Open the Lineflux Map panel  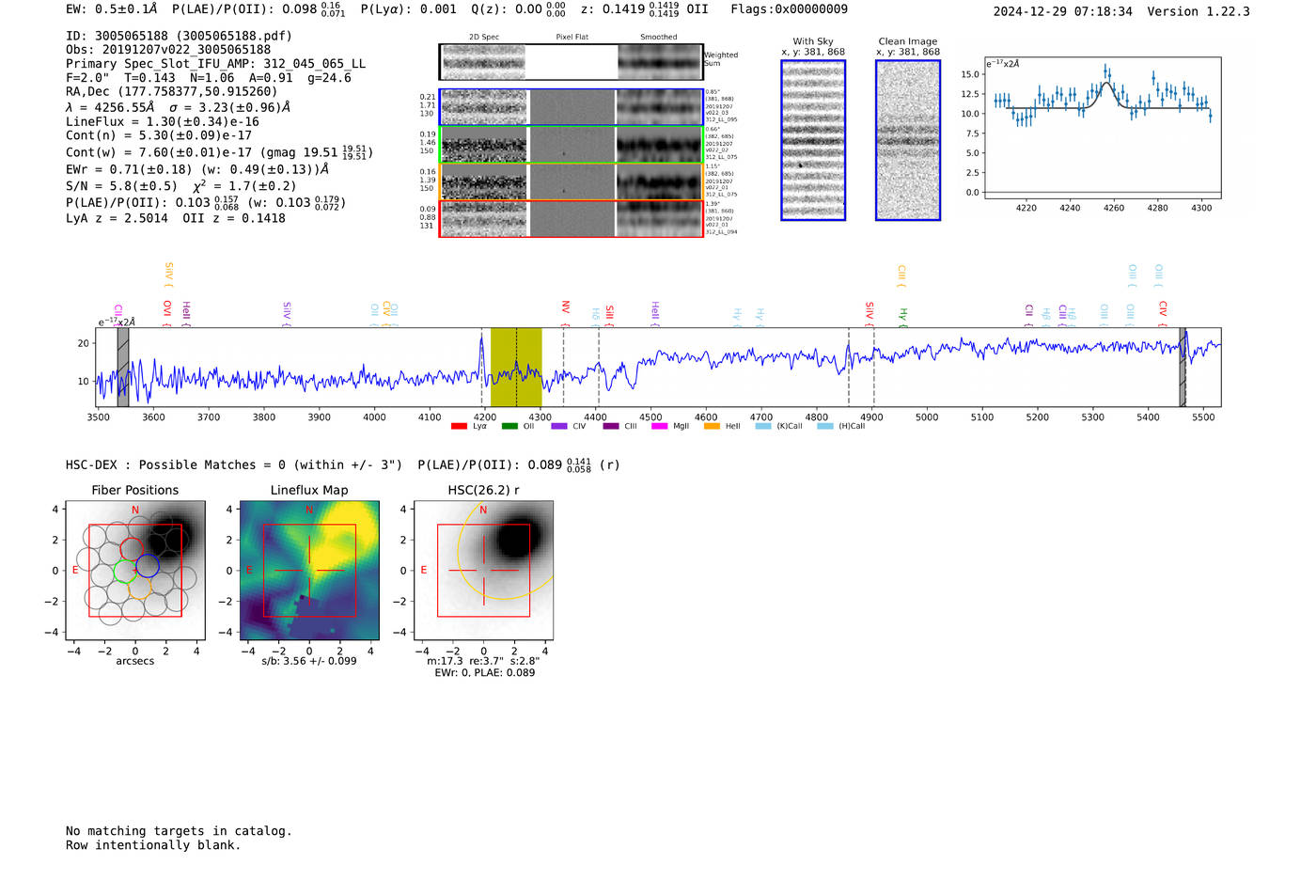tap(309, 571)
